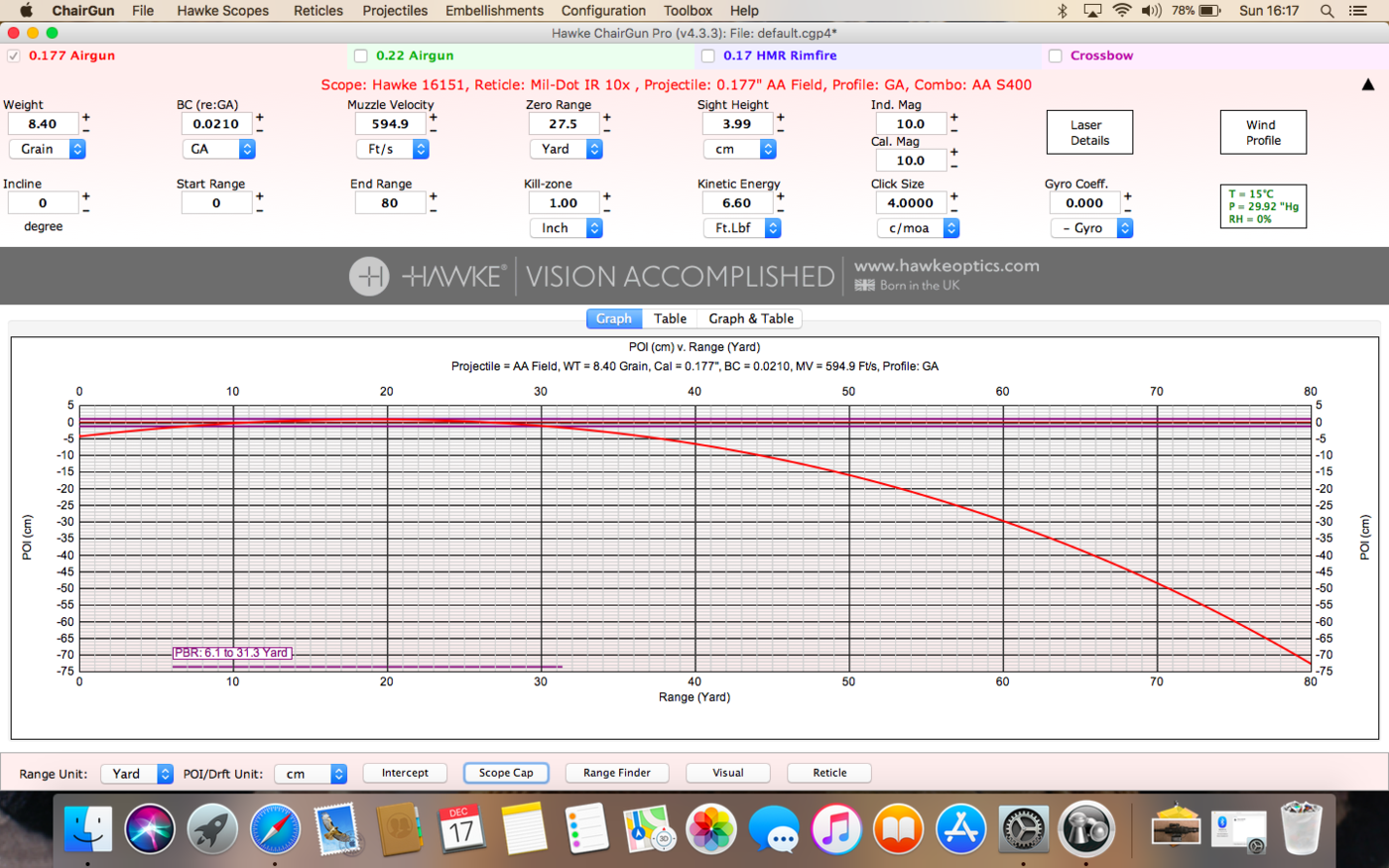Image resolution: width=1389 pixels, height=868 pixels.
Task: Open Safari compass icon in dock
Action: 275,828
